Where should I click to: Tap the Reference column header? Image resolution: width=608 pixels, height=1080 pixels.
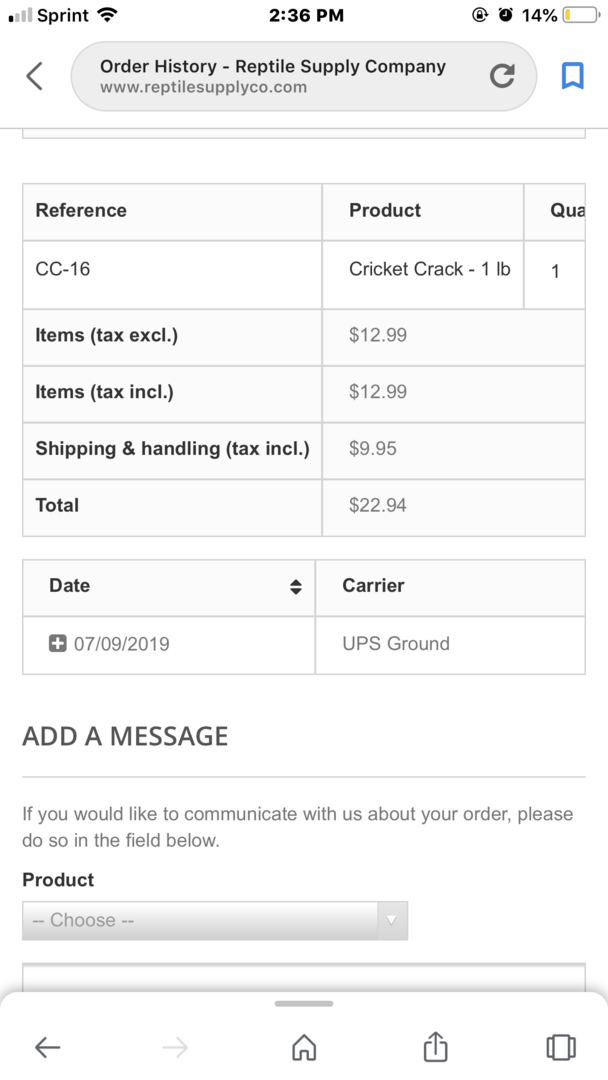[x=81, y=211]
